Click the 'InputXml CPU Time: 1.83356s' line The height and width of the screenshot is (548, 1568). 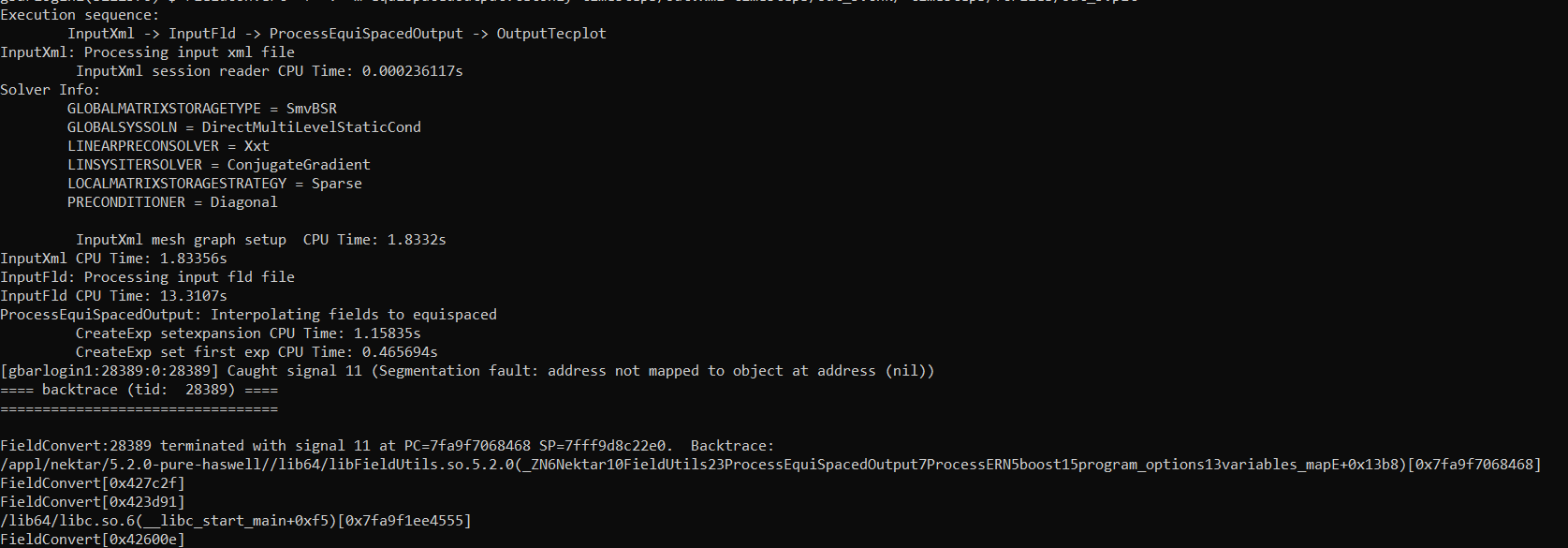coord(113,259)
